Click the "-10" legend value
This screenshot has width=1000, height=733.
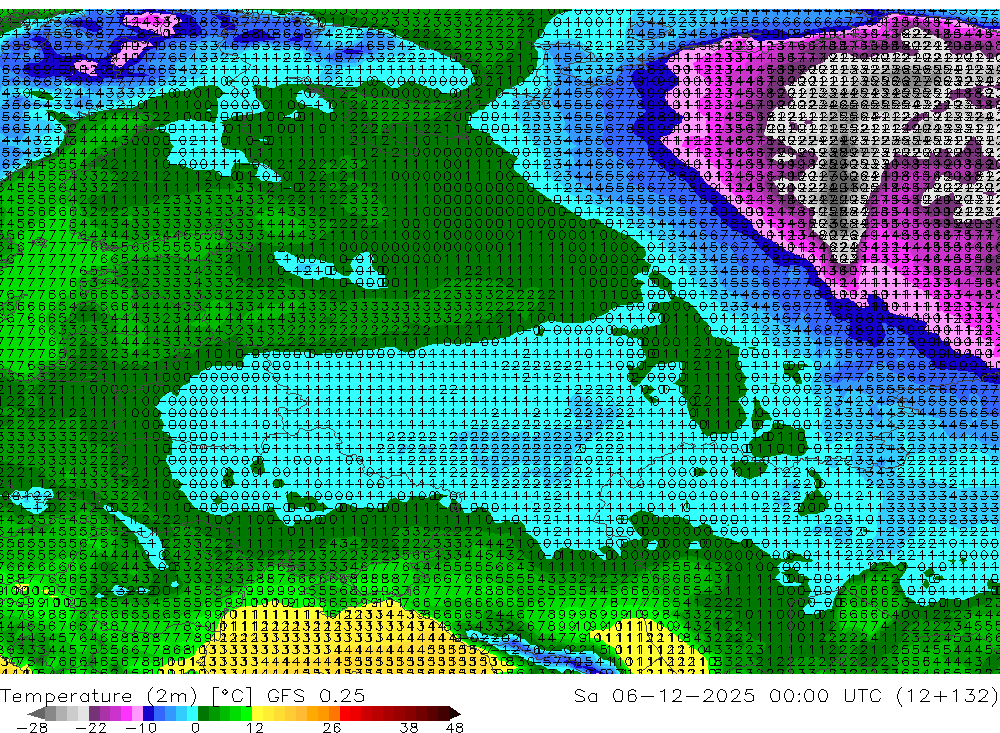coord(141,728)
